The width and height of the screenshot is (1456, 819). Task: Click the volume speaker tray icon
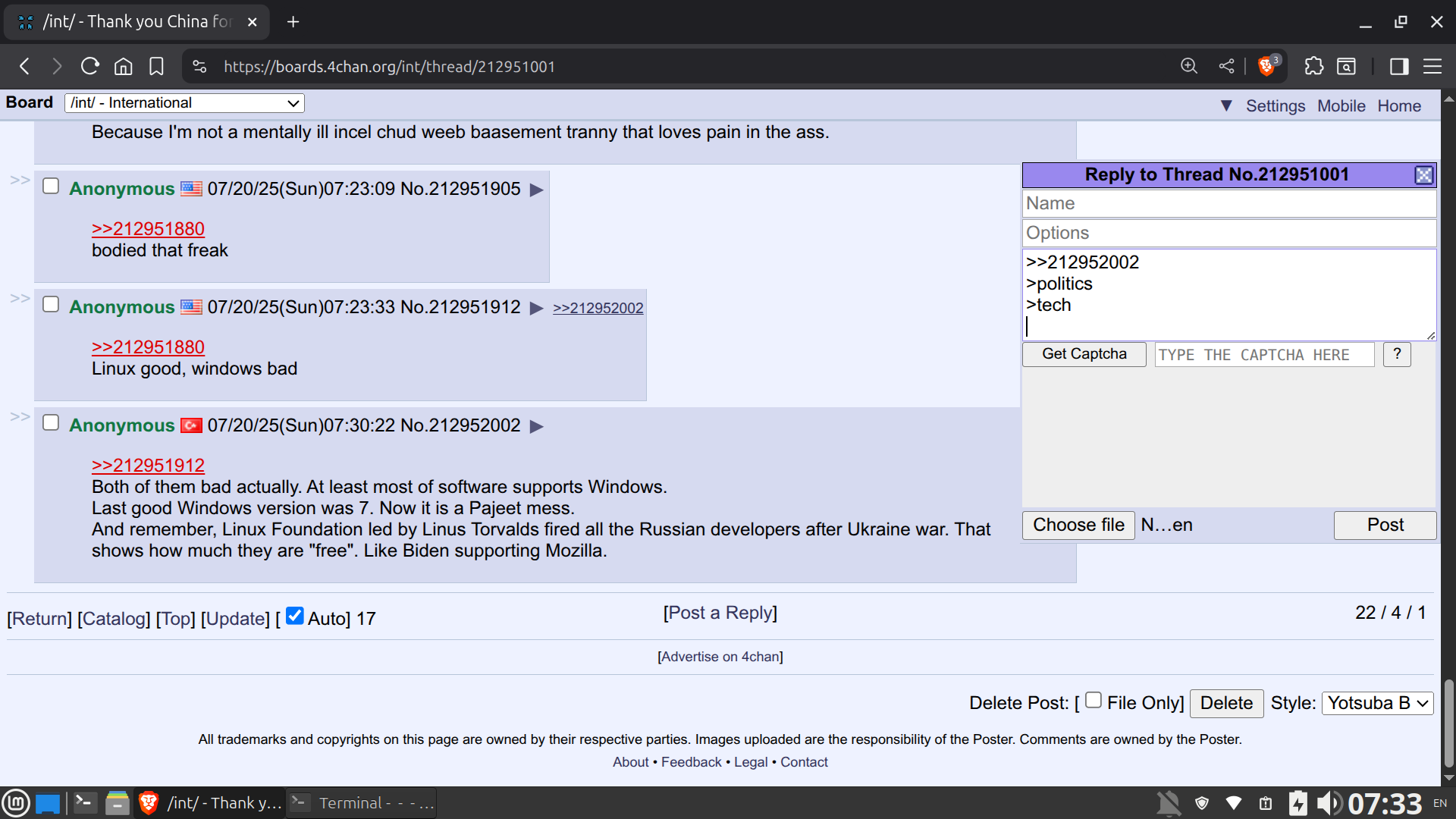(x=1328, y=803)
